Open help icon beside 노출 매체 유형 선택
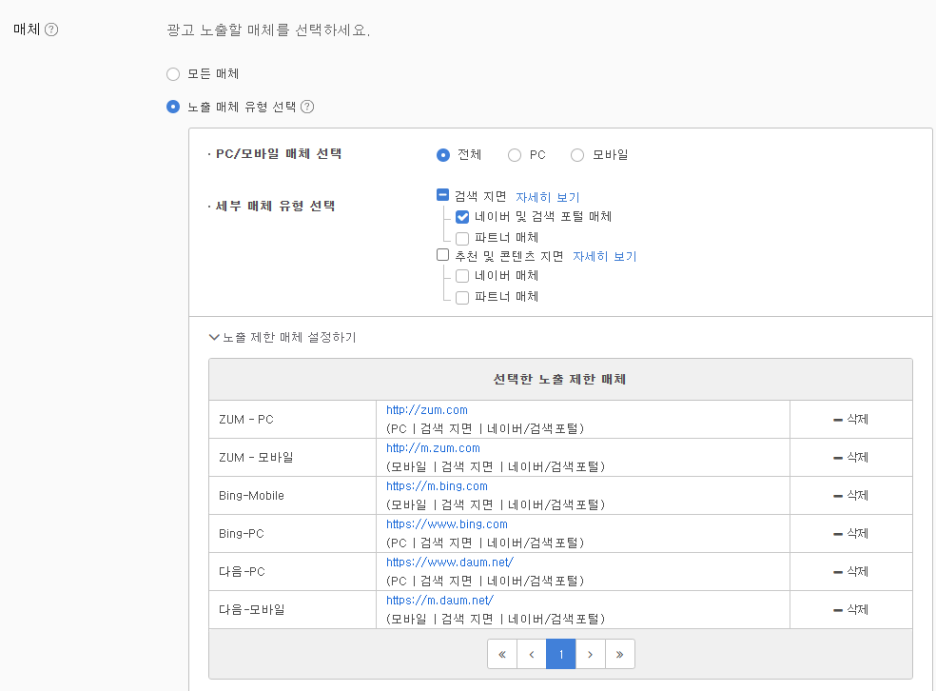Viewport: 936px width, 691px height. pyautogui.click(x=307, y=107)
